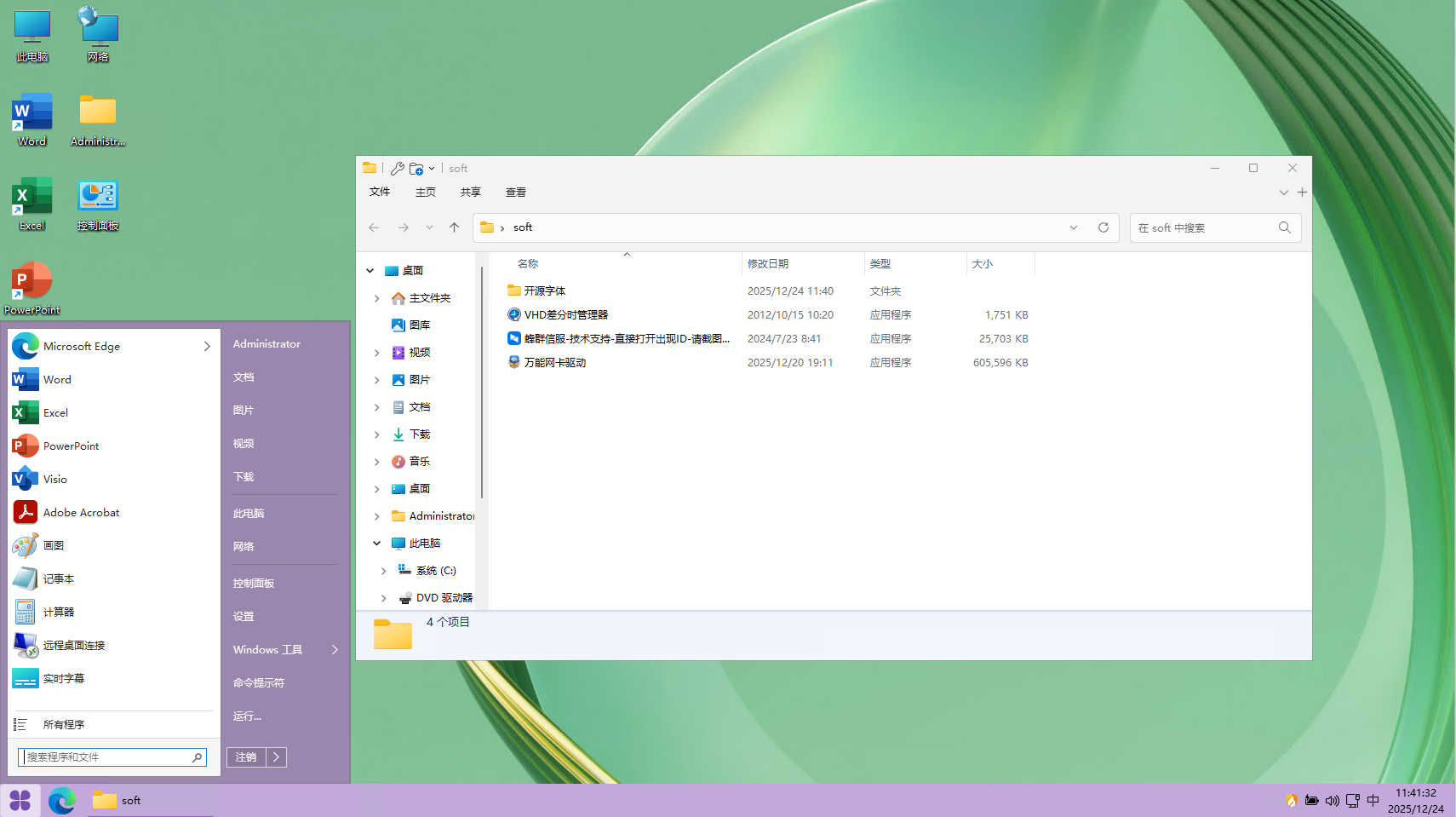Launch Visio from the pinned programs list
The width and height of the screenshot is (1456, 817).
tap(54, 479)
